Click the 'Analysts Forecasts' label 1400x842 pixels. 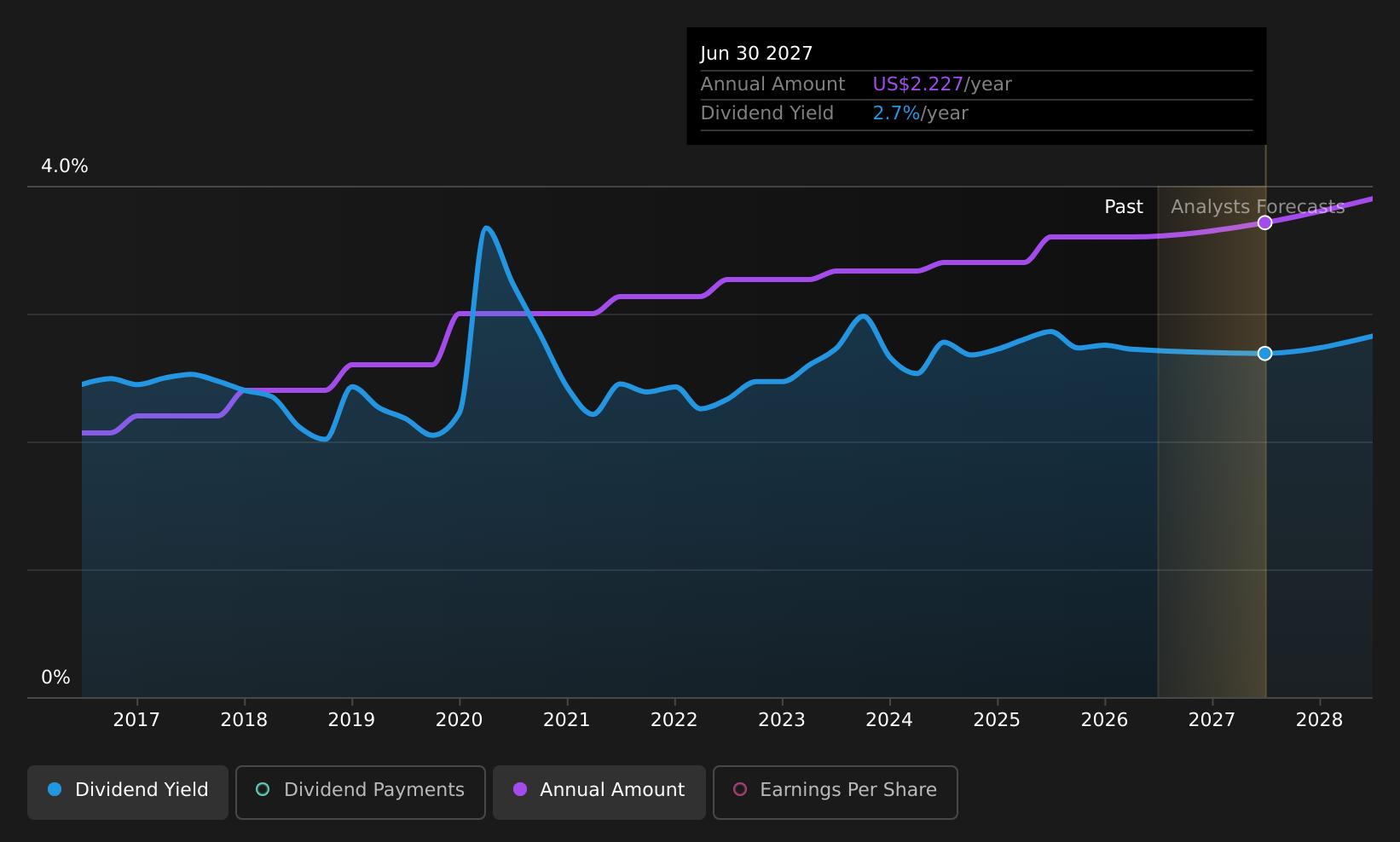[x=1258, y=207]
